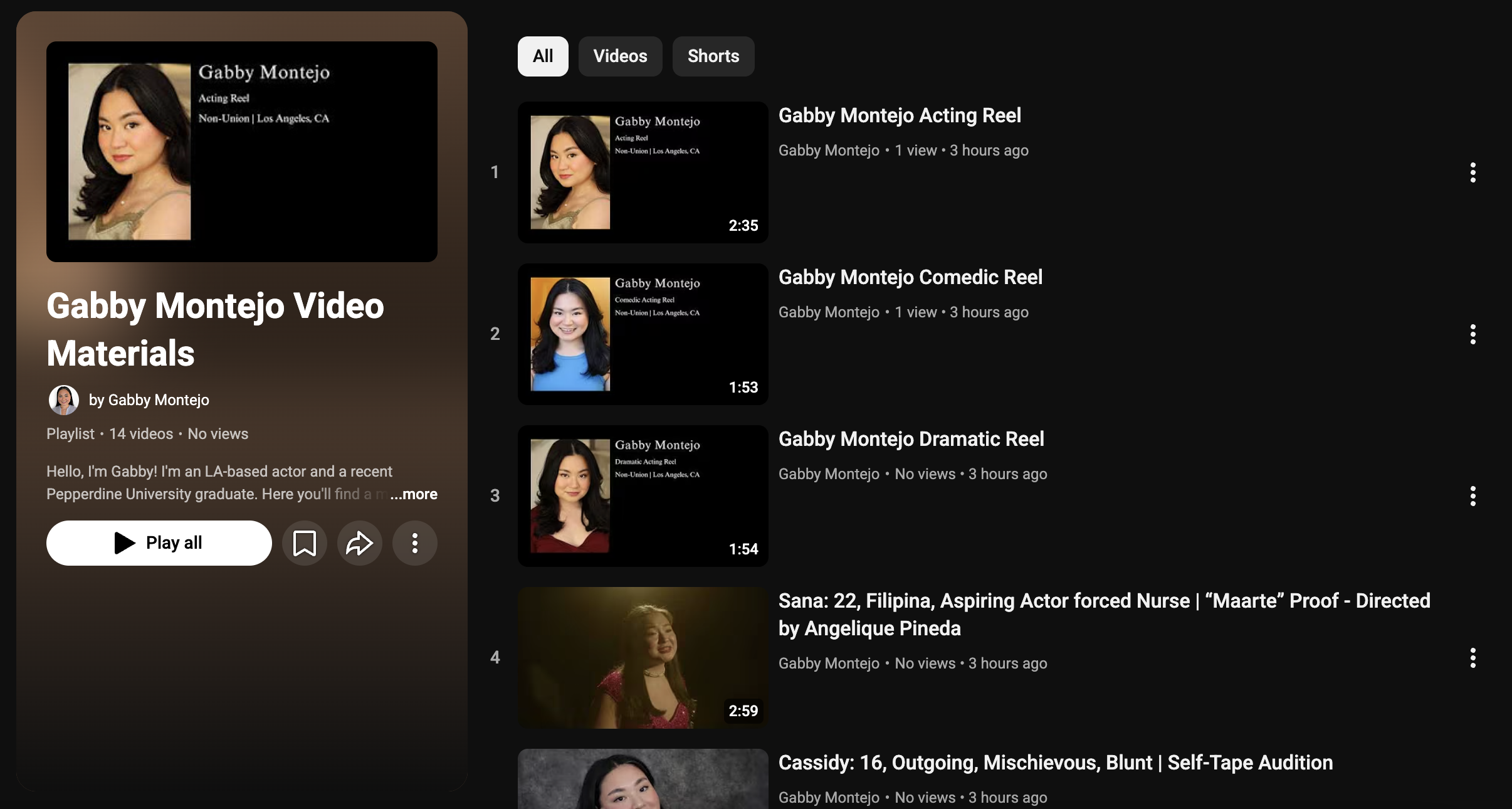Switch to the Shorts filter
Image resolution: width=1512 pixels, height=809 pixels.
tap(713, 56)
